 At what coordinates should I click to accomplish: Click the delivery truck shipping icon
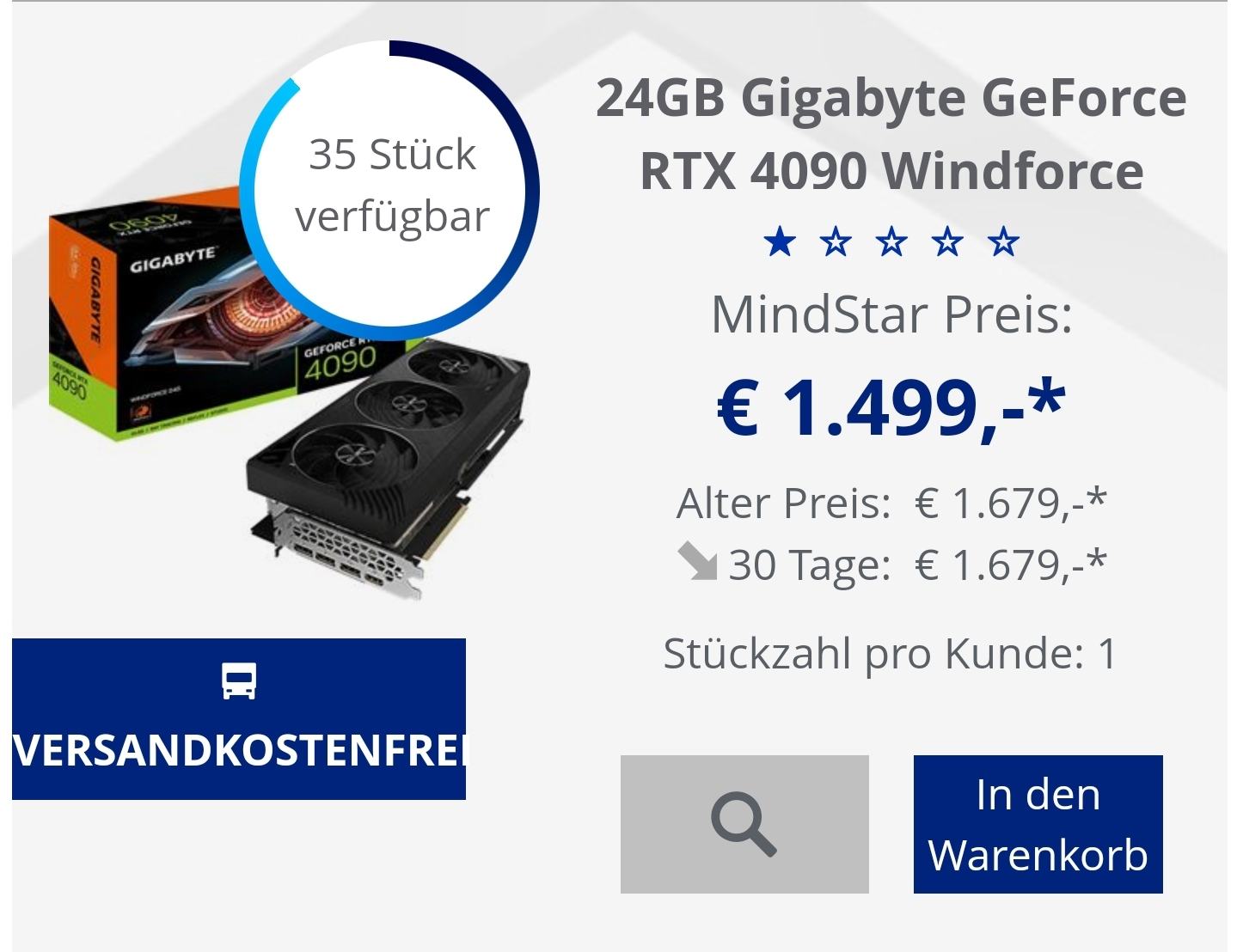(239, 680)
